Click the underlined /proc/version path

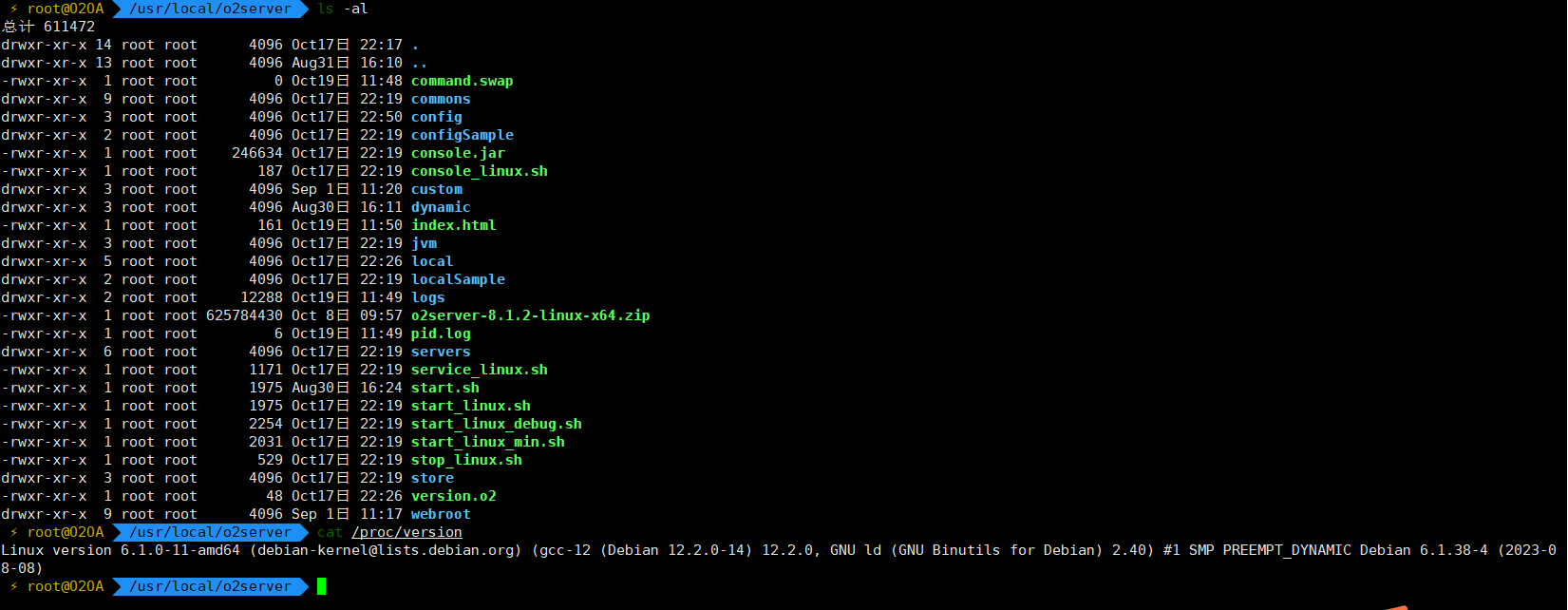pyautogui.click(x=406, y=532)
